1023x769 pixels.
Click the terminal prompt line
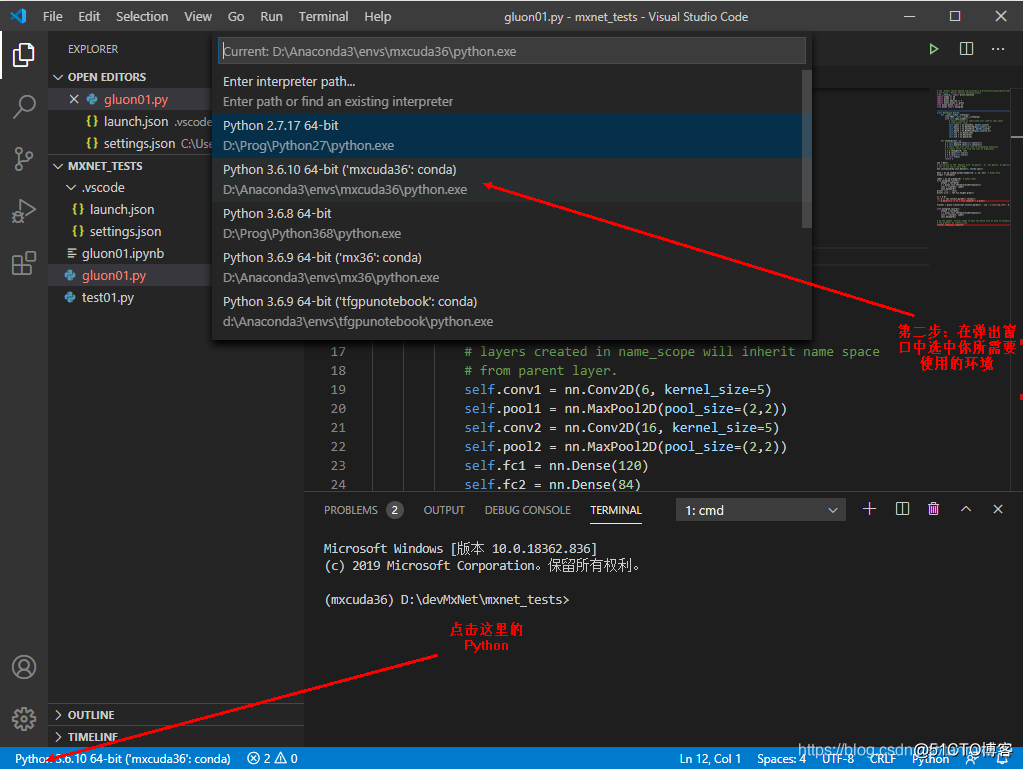point(446,599)
